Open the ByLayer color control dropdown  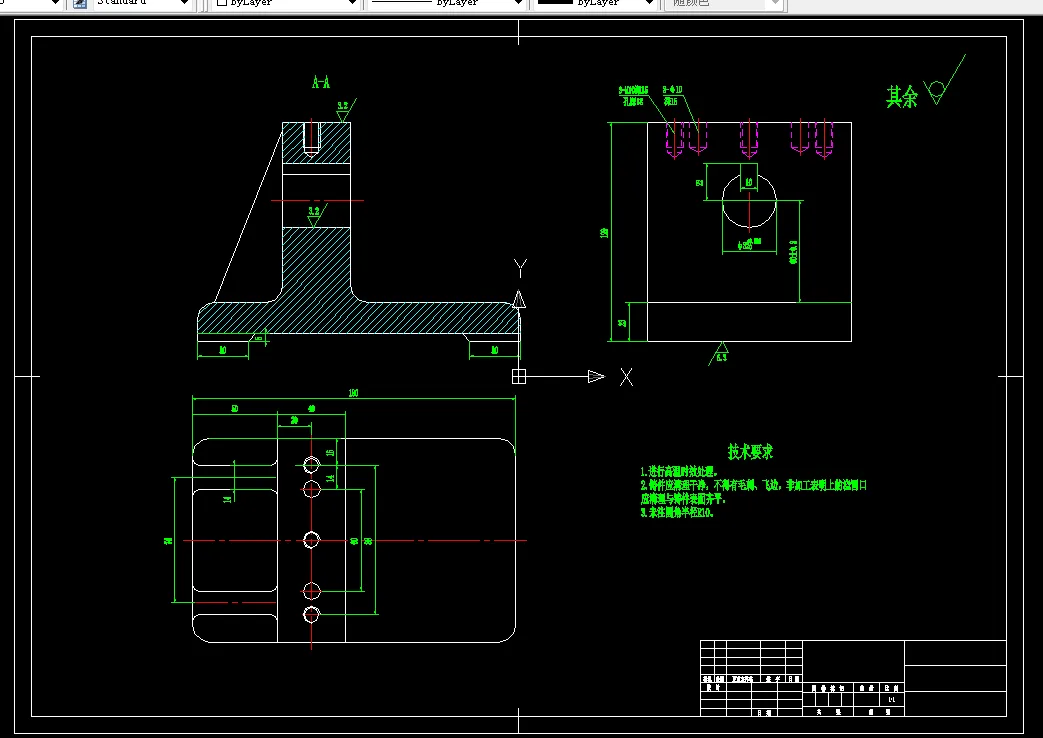(x=287, y=3)
